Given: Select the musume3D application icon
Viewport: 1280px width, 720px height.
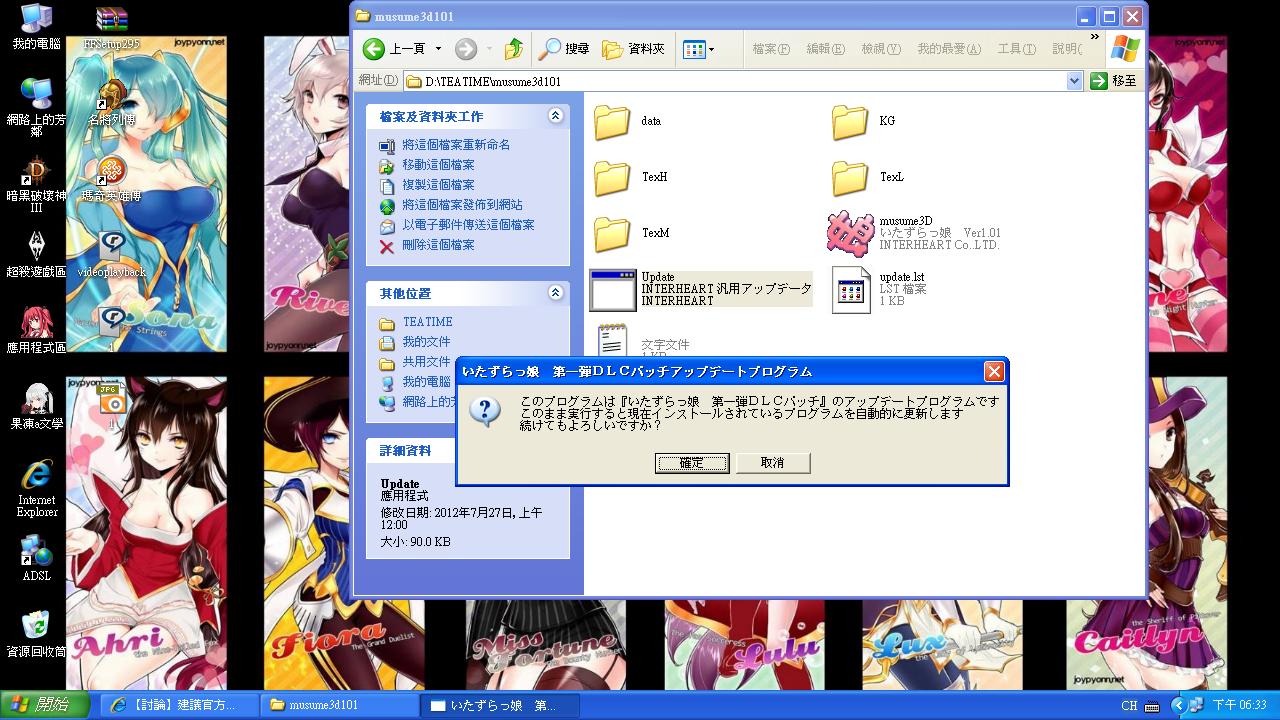Looking at the screenshot, I should pos(851,233).
